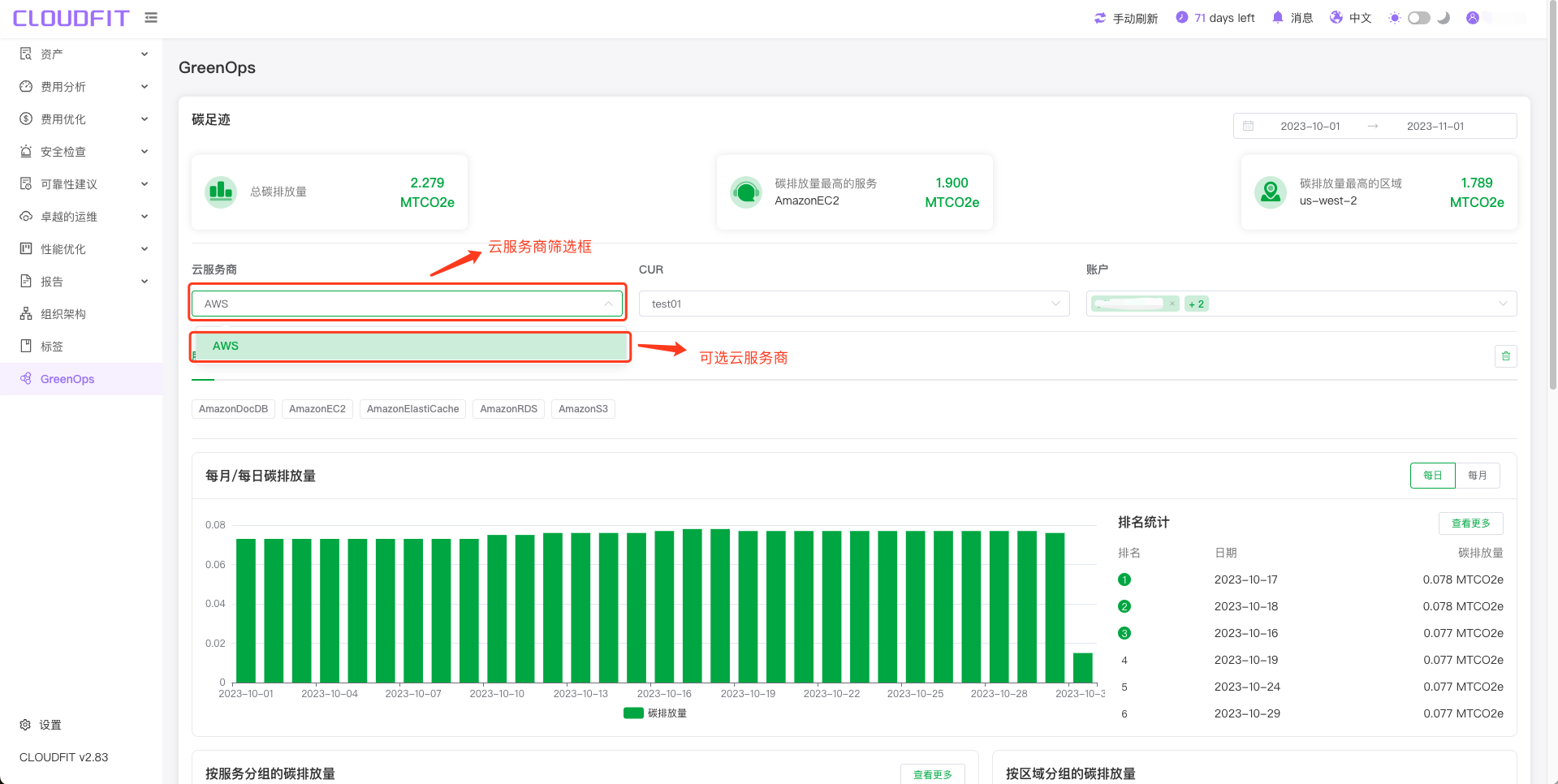
Task: Click the language globe icon
Action: [1336, 17]
